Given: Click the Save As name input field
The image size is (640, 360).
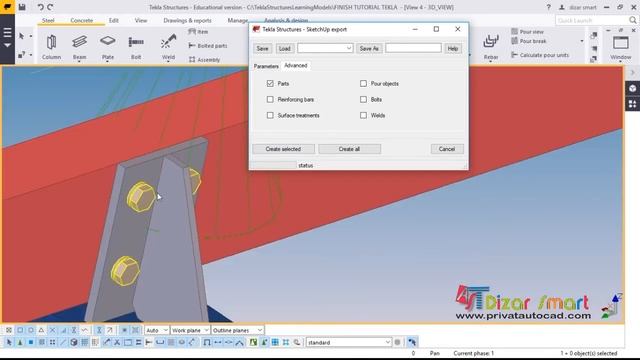Looking at the screenshot, I should [413, 48].
